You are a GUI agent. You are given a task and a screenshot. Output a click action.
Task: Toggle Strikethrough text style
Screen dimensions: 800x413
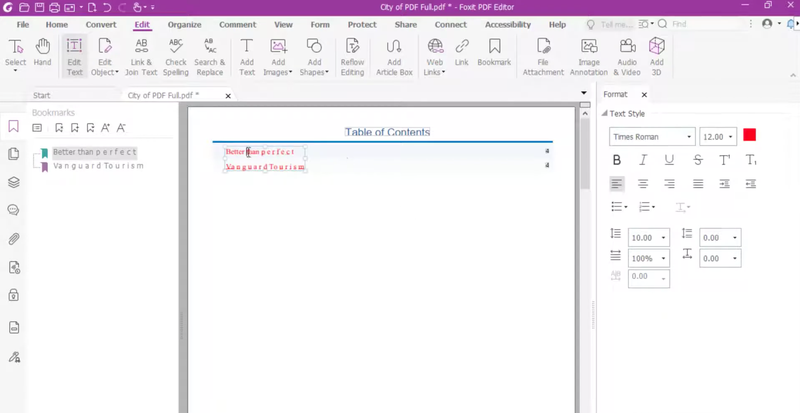tap(698, 160)
